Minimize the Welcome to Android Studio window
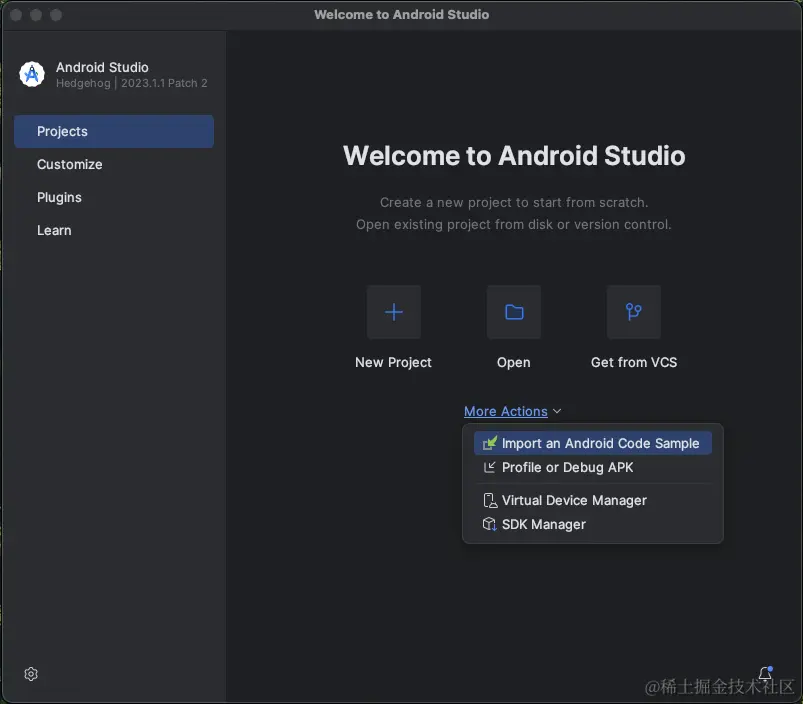Viewport: 803px width, 704px height. [36, 15]
